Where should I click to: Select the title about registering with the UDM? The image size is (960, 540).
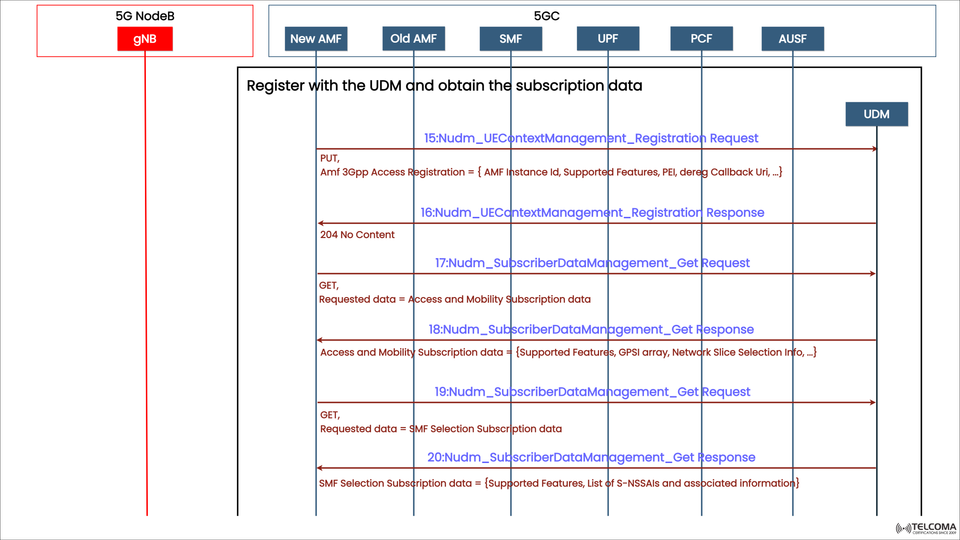pyautogui.click(x=444, y=86)
